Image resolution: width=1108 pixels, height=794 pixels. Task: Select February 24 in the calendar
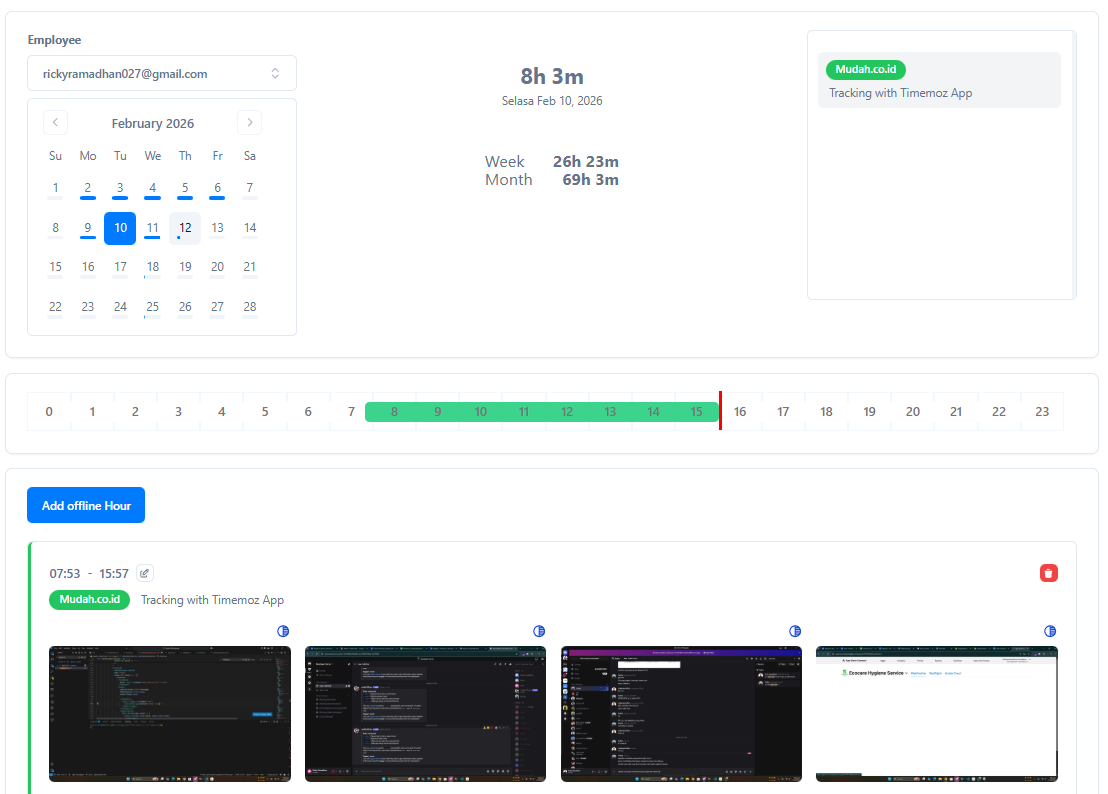point(120,307)
